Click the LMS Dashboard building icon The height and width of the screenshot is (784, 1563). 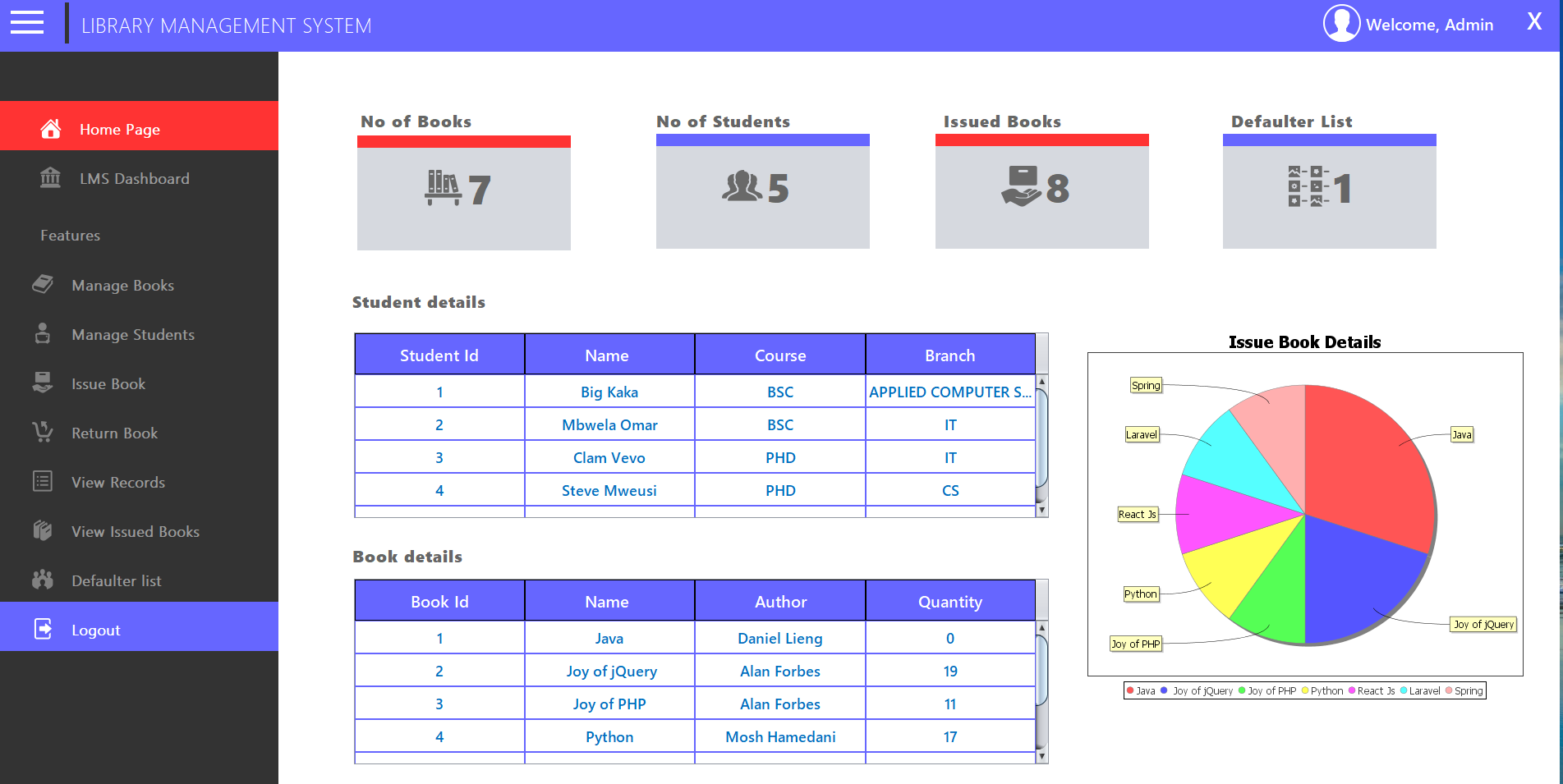click(51, 177)
